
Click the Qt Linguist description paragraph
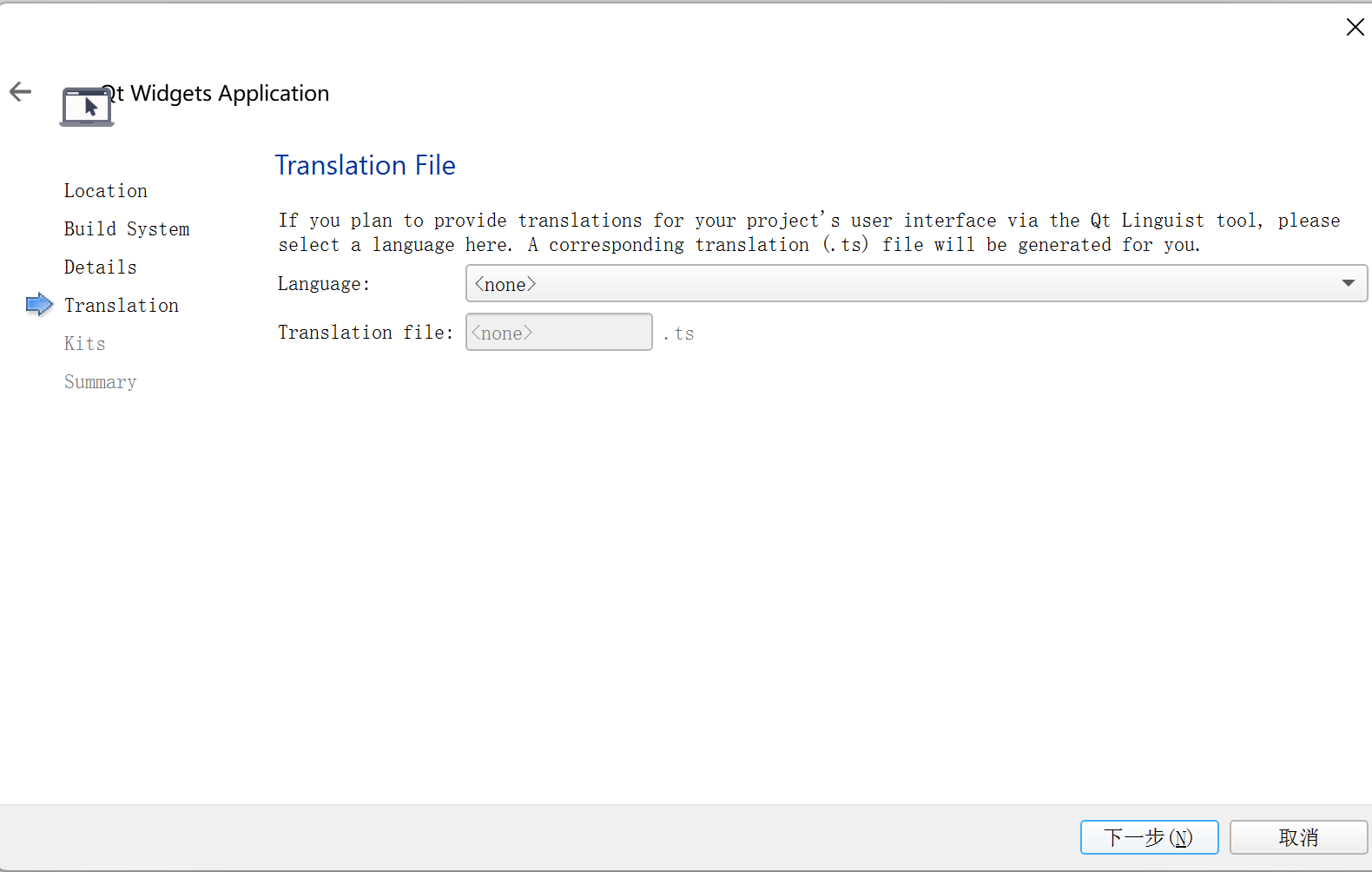[809, 232]
